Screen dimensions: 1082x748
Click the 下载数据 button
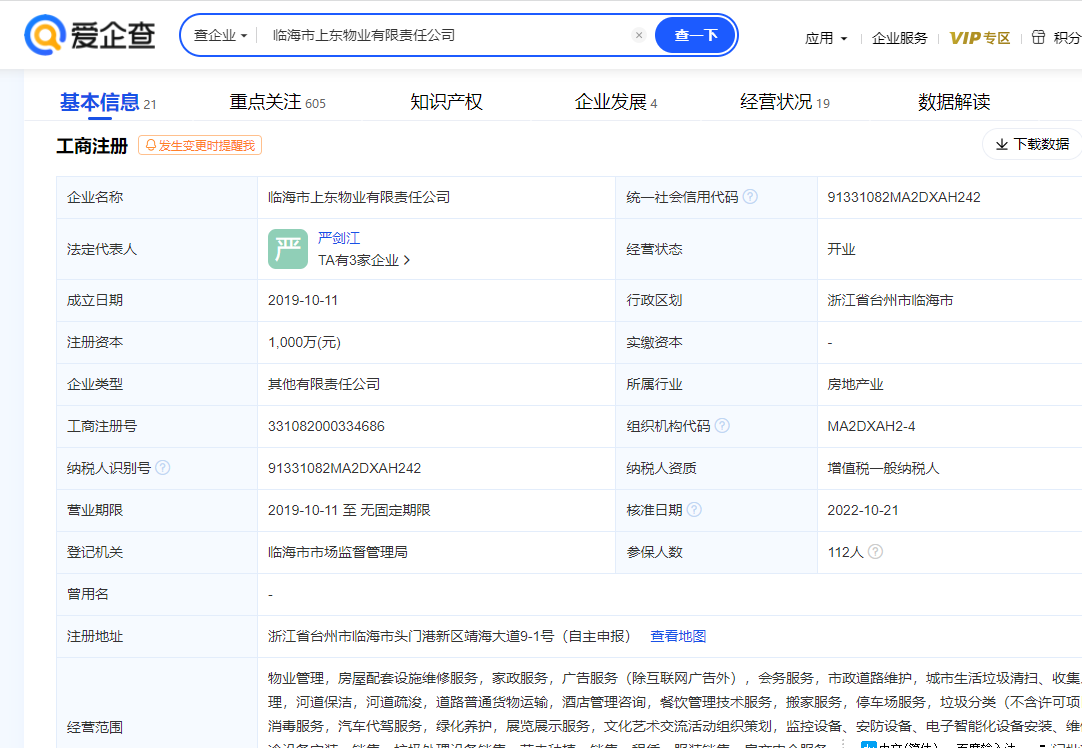1032,144
